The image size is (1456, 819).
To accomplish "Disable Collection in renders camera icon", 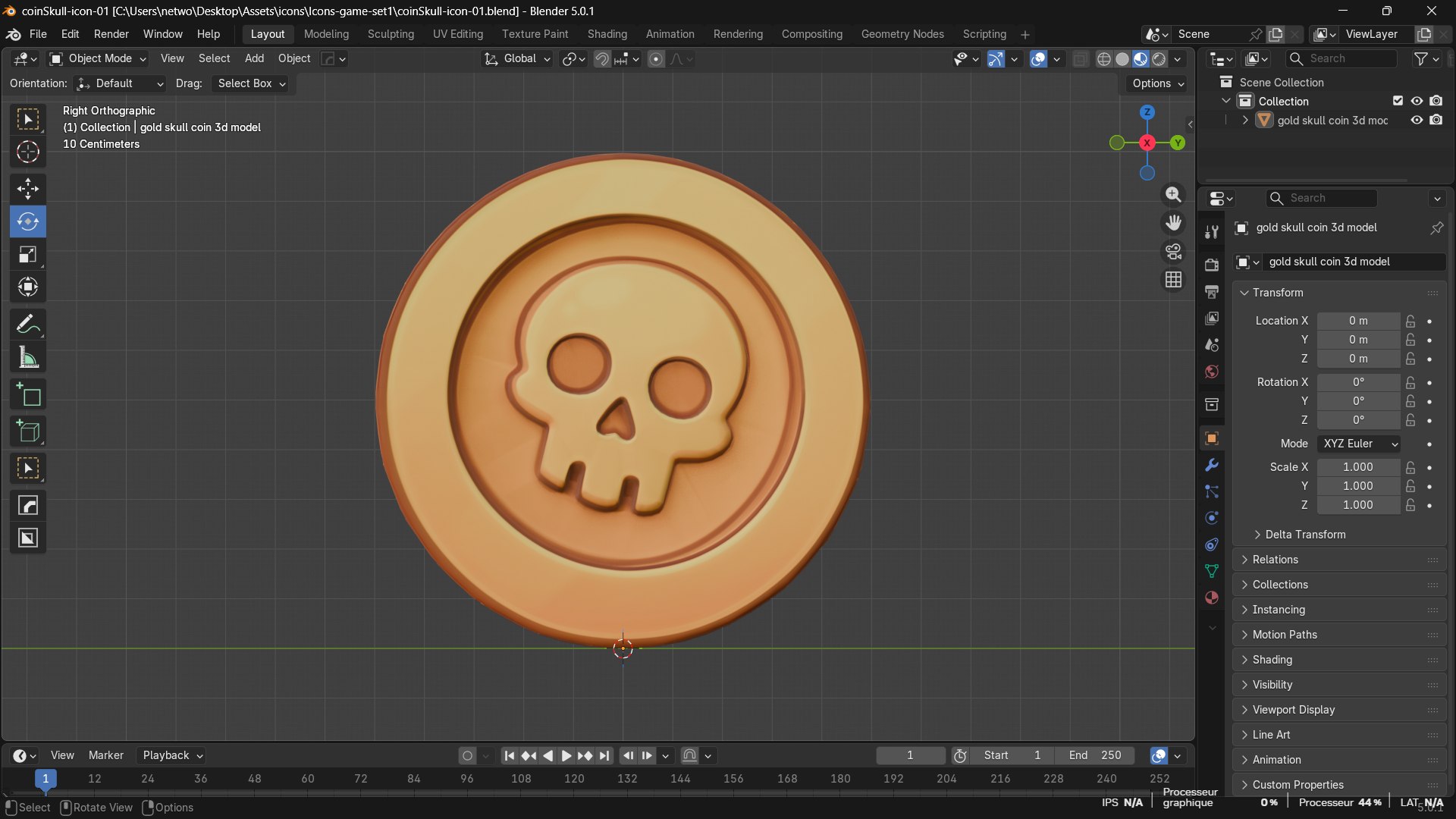I will 1436,101.
